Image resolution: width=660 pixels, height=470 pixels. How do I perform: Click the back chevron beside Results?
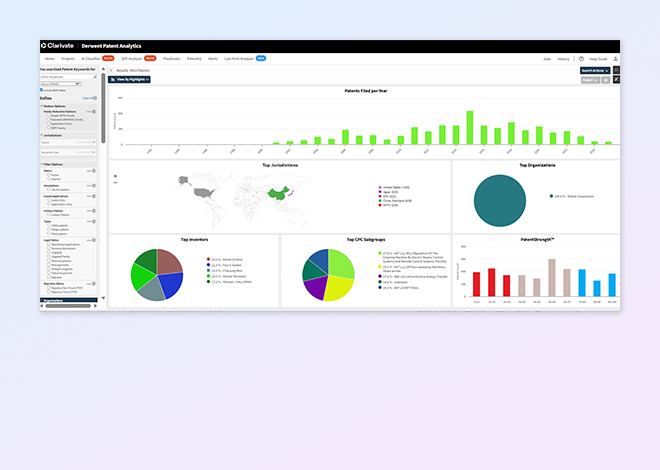(x=111, y=71)
